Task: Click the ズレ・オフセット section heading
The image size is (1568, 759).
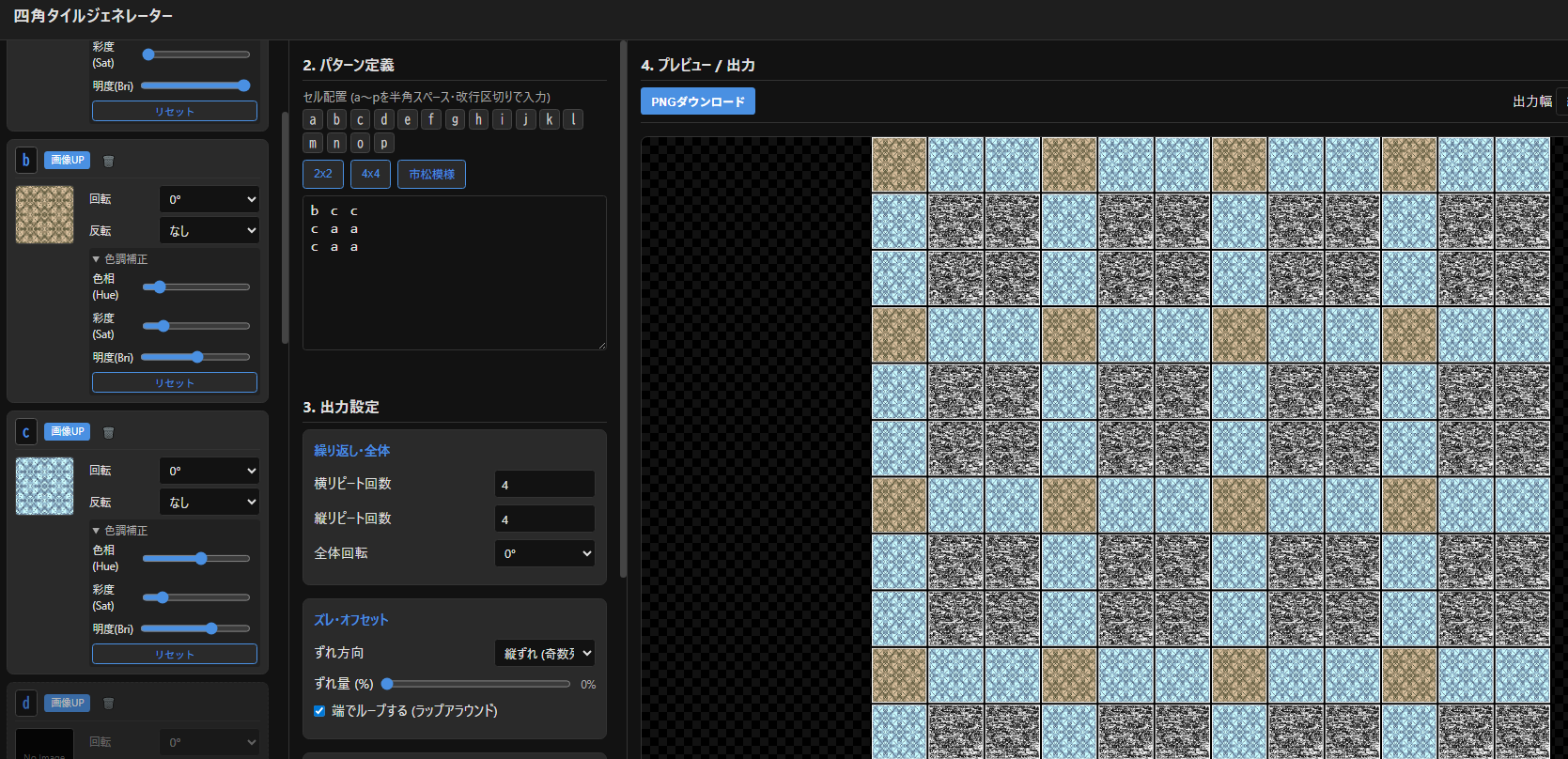Action: tap(351, 620)
